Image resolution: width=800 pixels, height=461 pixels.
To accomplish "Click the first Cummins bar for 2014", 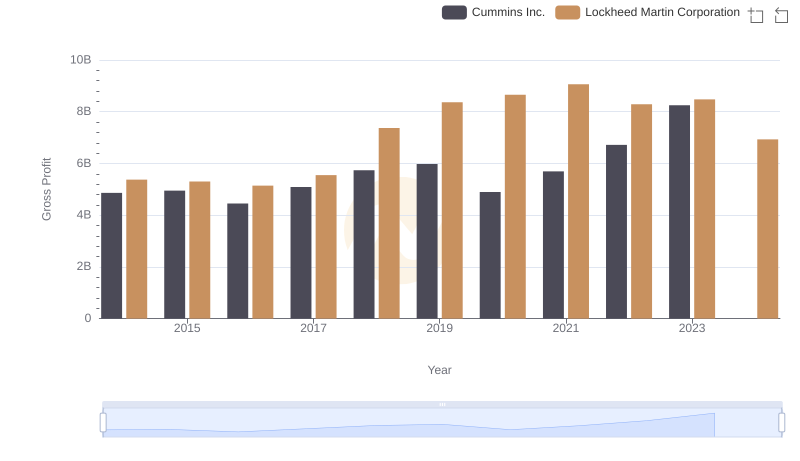I will 111,256.
